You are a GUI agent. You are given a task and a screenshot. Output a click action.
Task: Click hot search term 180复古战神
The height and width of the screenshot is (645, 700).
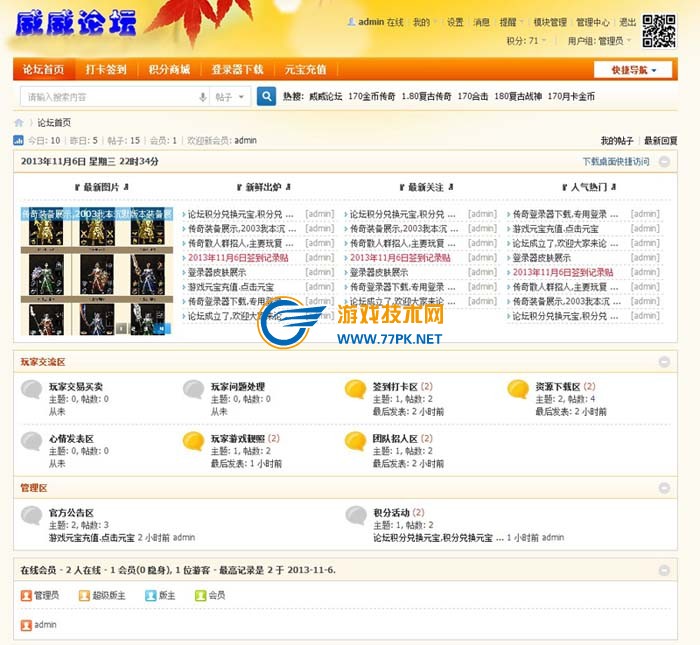point(518,96)
